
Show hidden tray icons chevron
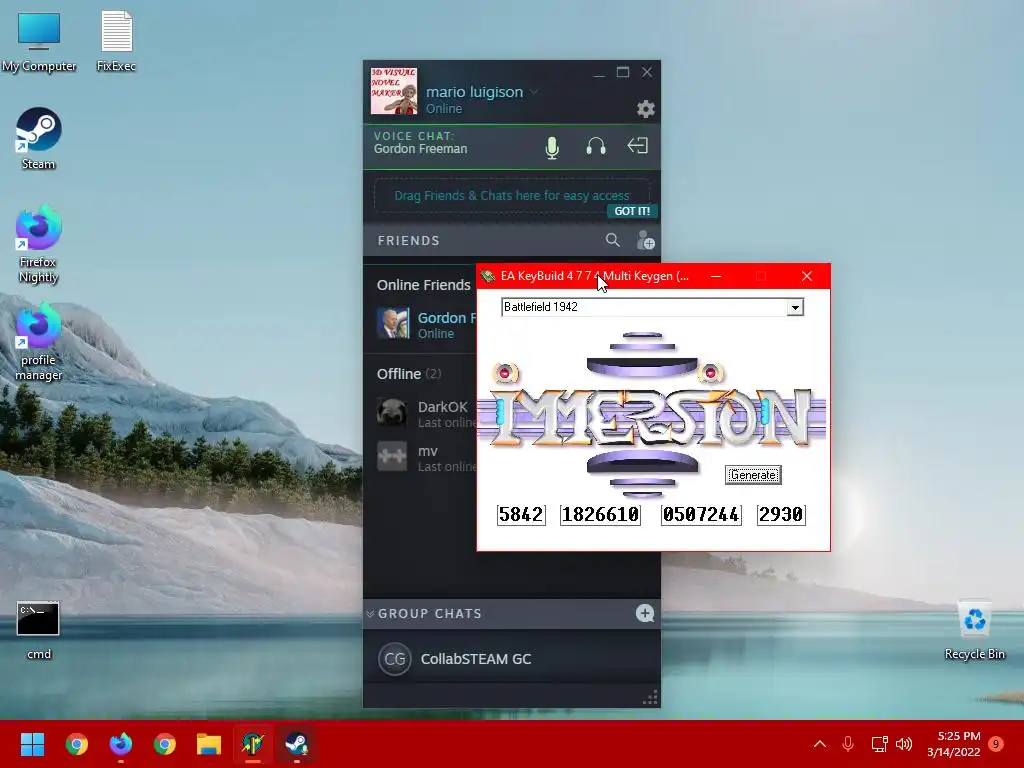point(820,744)
